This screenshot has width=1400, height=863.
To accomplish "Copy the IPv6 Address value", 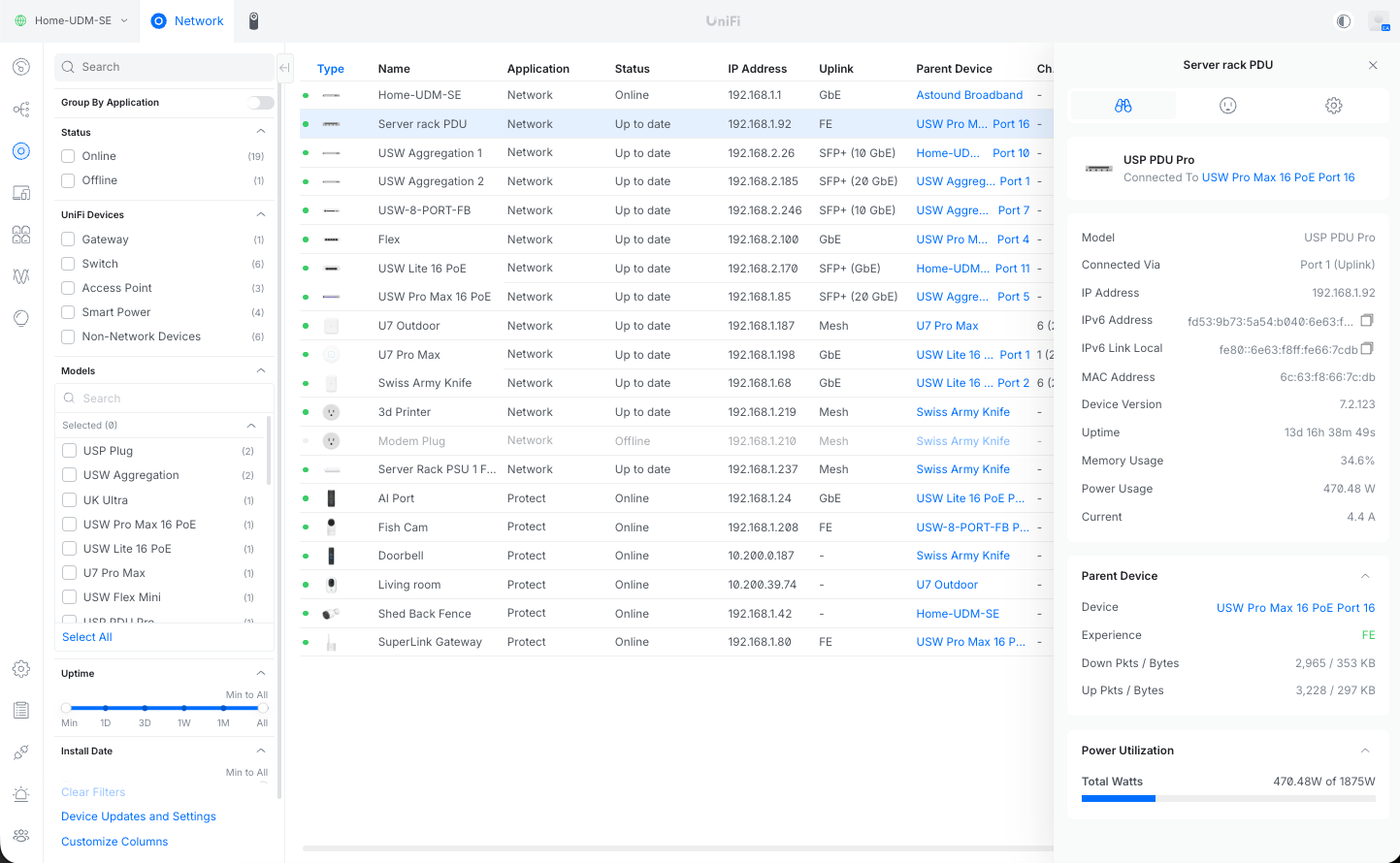I will 1367,320.
